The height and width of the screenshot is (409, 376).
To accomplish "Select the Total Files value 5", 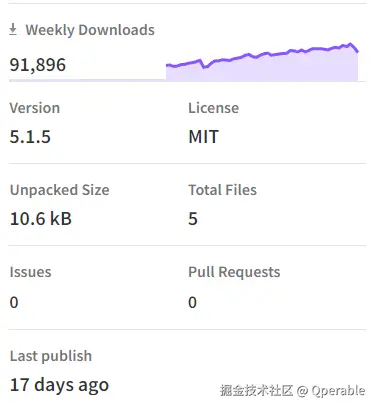I will pyautogui.click(x=193, y=219).
